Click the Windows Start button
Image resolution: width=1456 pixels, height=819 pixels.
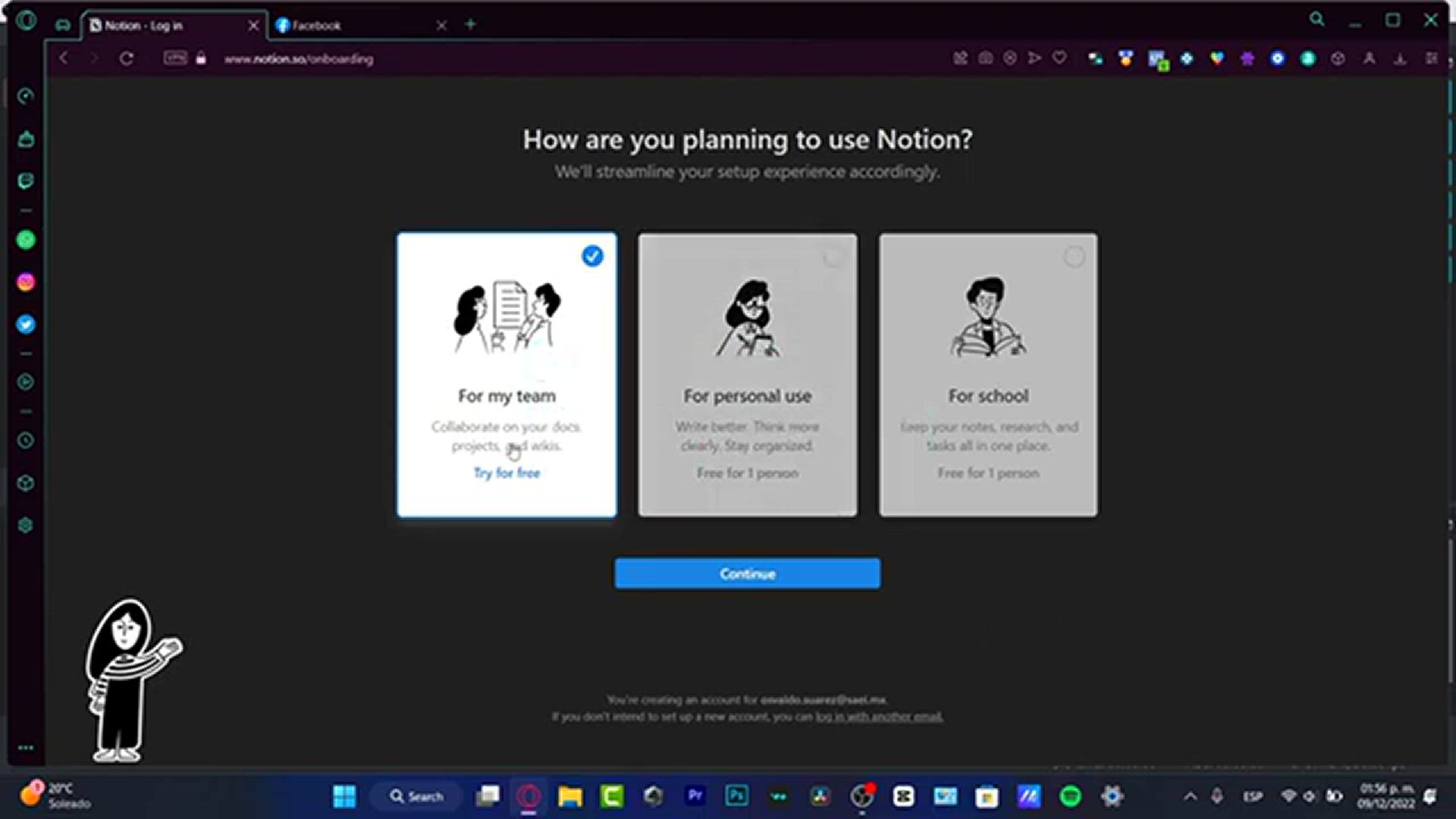pyautogui.click(x=344, y=796)
